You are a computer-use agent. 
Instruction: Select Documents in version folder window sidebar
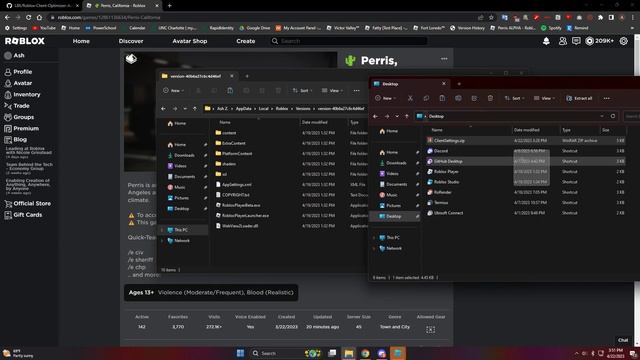[184, 177]
